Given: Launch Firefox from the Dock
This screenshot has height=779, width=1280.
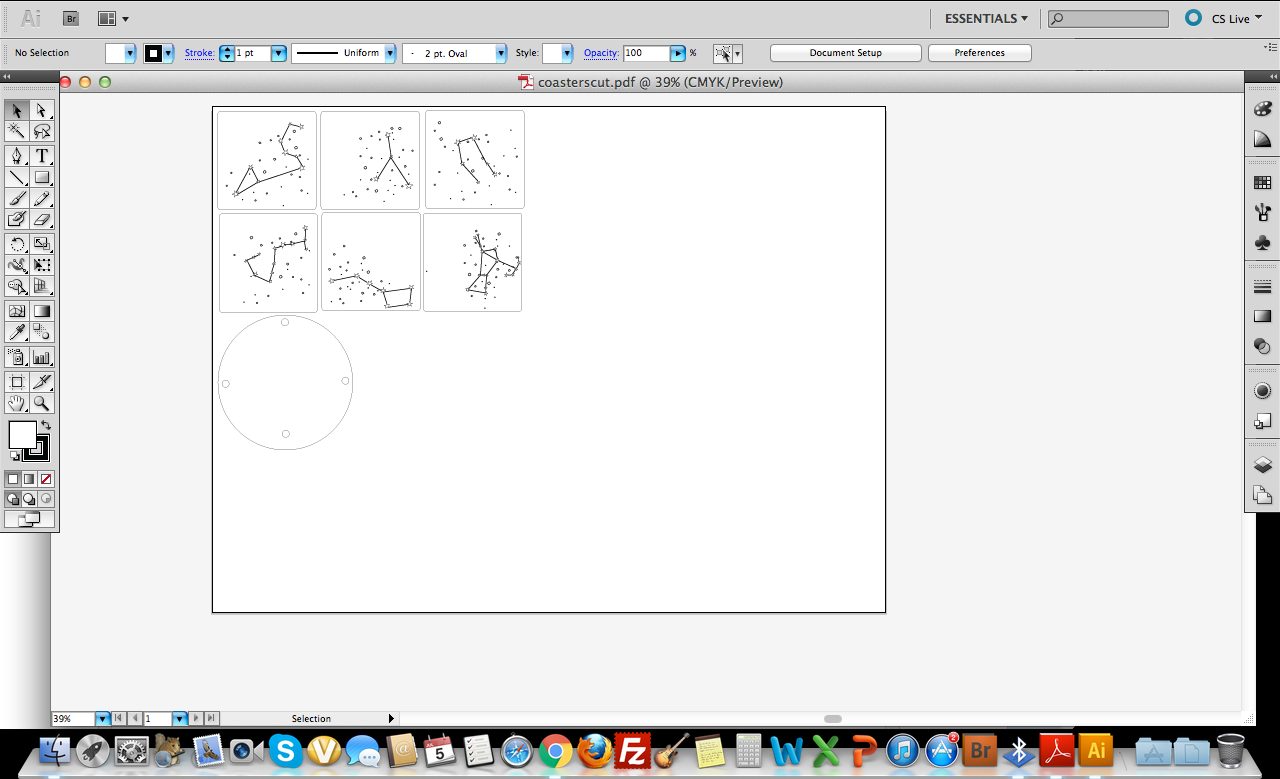Looking at the screenshot, I should [x=594, y=749].
